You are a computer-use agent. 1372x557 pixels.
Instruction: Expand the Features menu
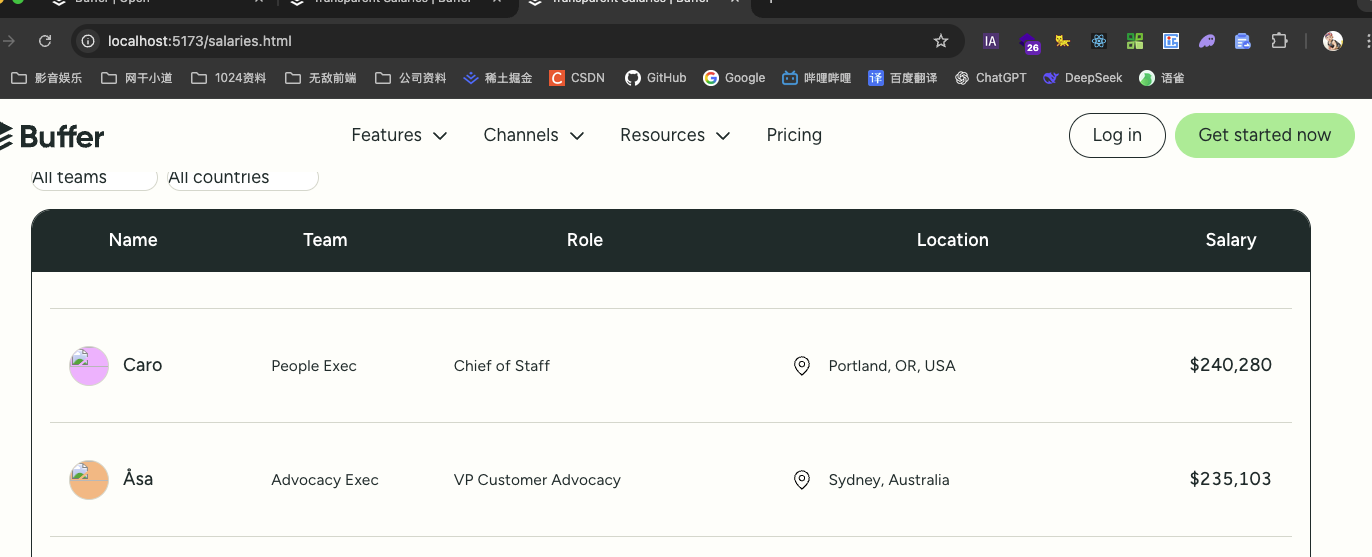[399, 135]
